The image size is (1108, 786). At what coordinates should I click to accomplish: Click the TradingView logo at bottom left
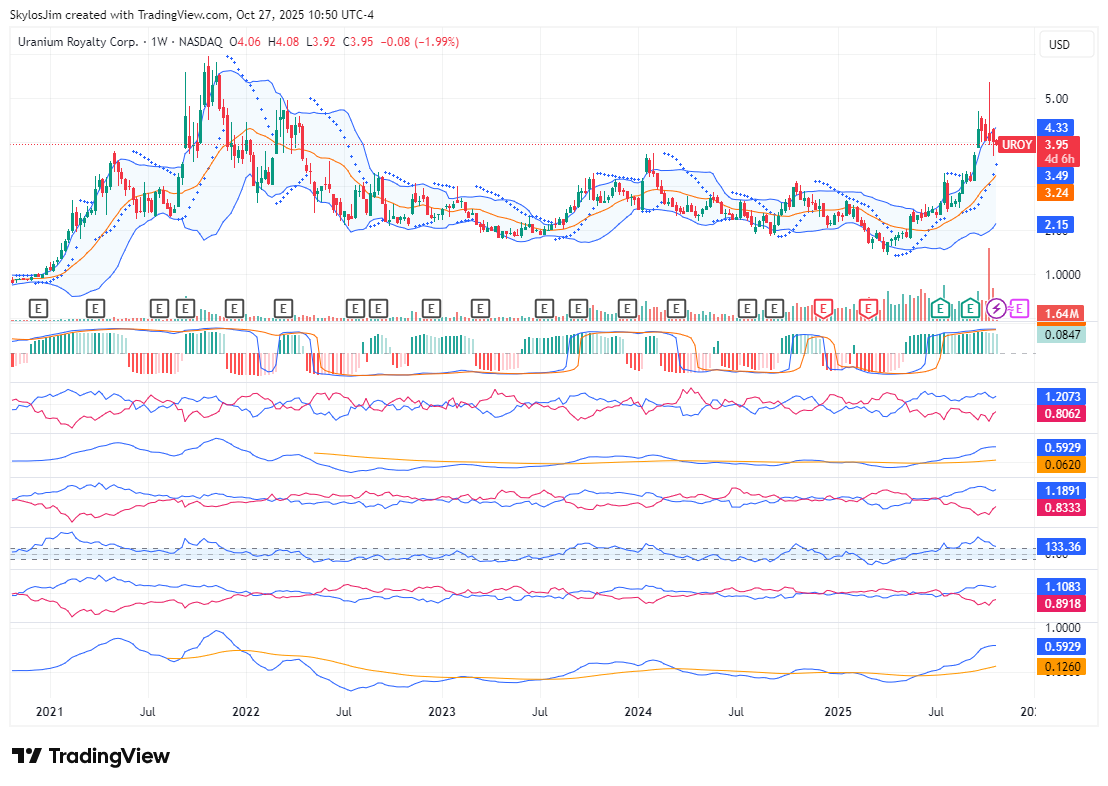(90, 756)
